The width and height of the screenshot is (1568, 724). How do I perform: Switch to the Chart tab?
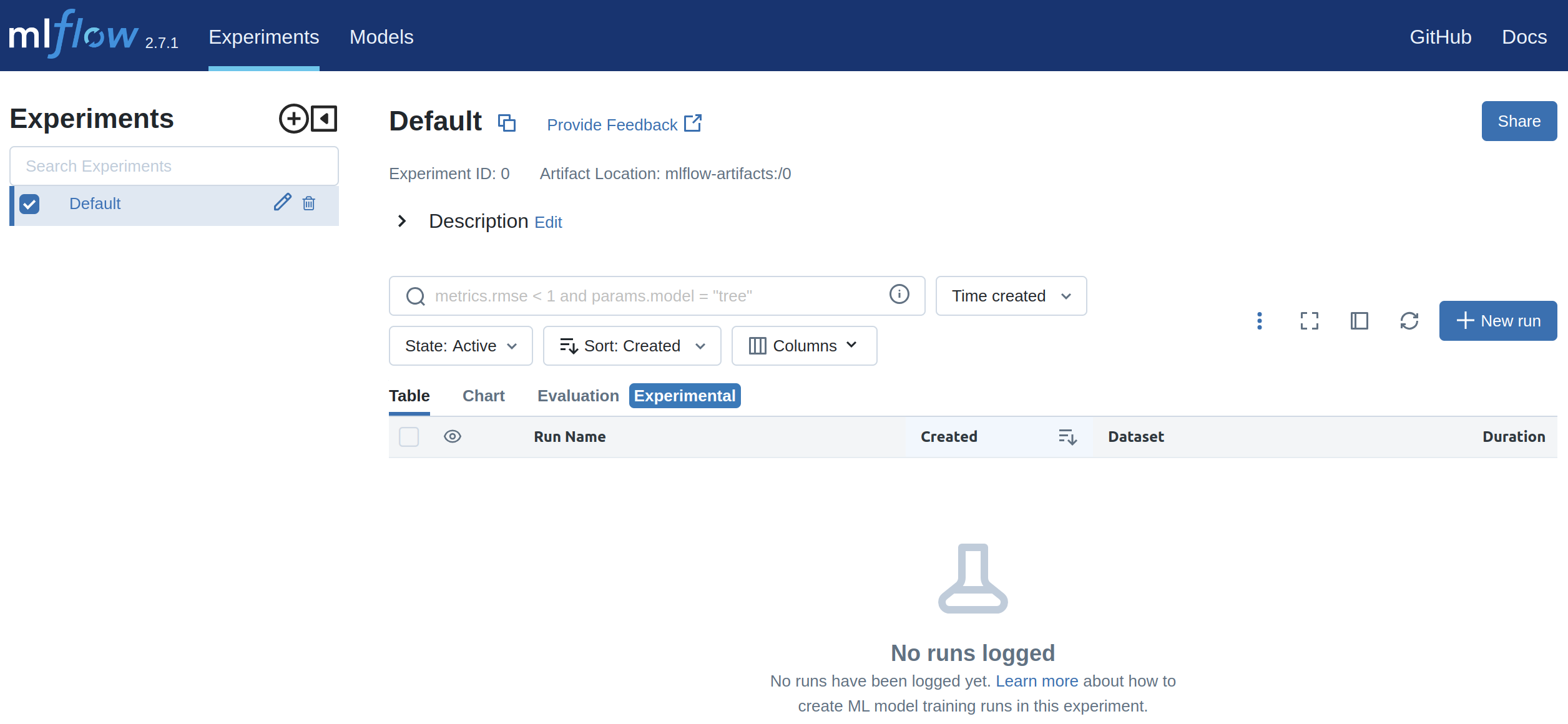click(483, 396)
